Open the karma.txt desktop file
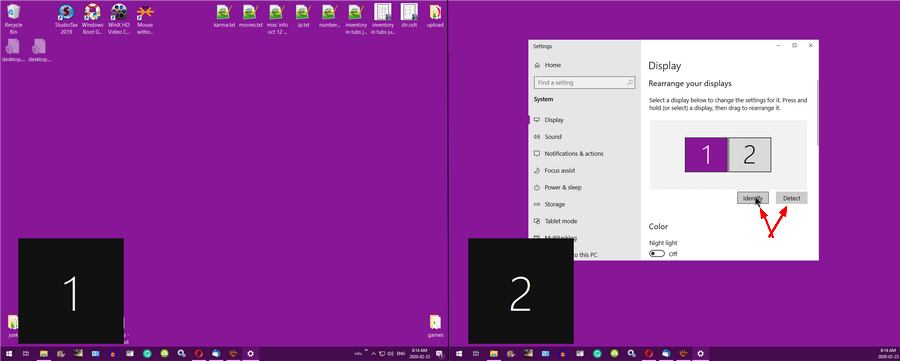 pos(224,16)
